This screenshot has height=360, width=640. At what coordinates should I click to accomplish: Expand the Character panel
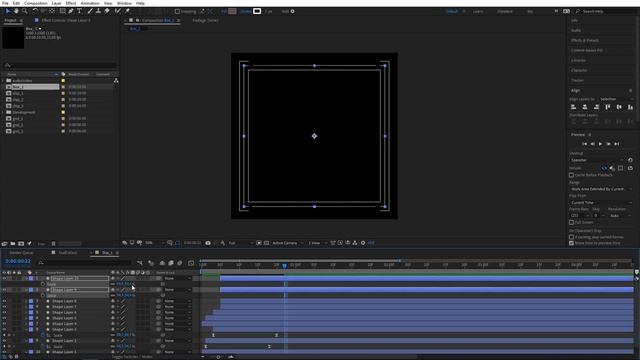pos(579,70)
